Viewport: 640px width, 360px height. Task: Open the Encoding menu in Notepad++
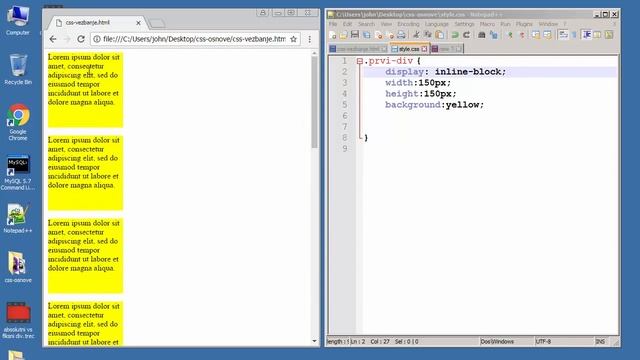(408, 24)
